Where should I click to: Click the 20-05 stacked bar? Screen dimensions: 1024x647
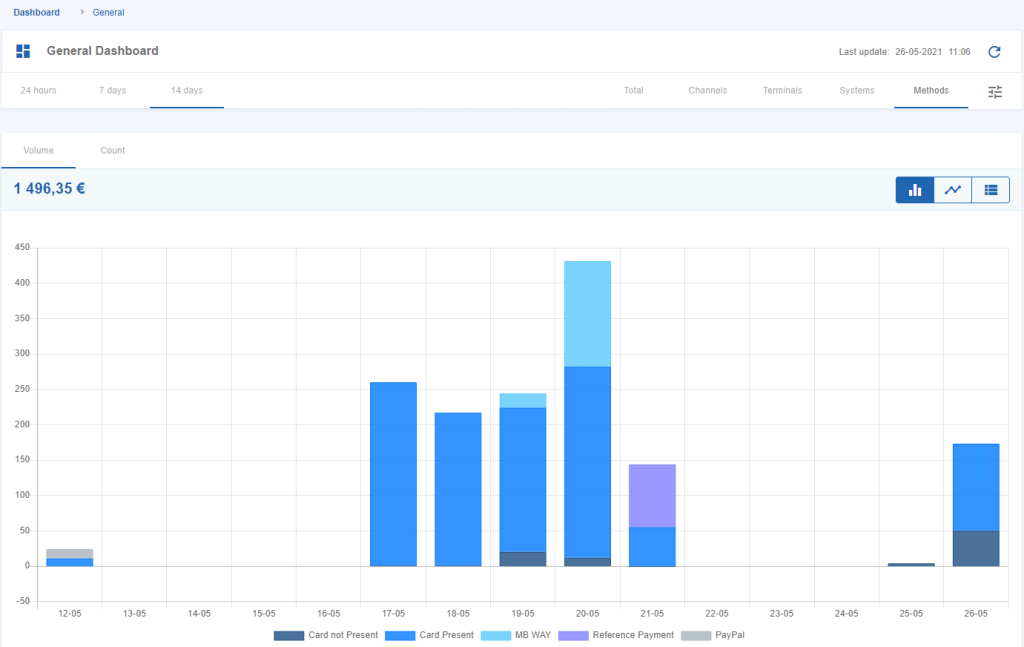[x=587, y=413]
